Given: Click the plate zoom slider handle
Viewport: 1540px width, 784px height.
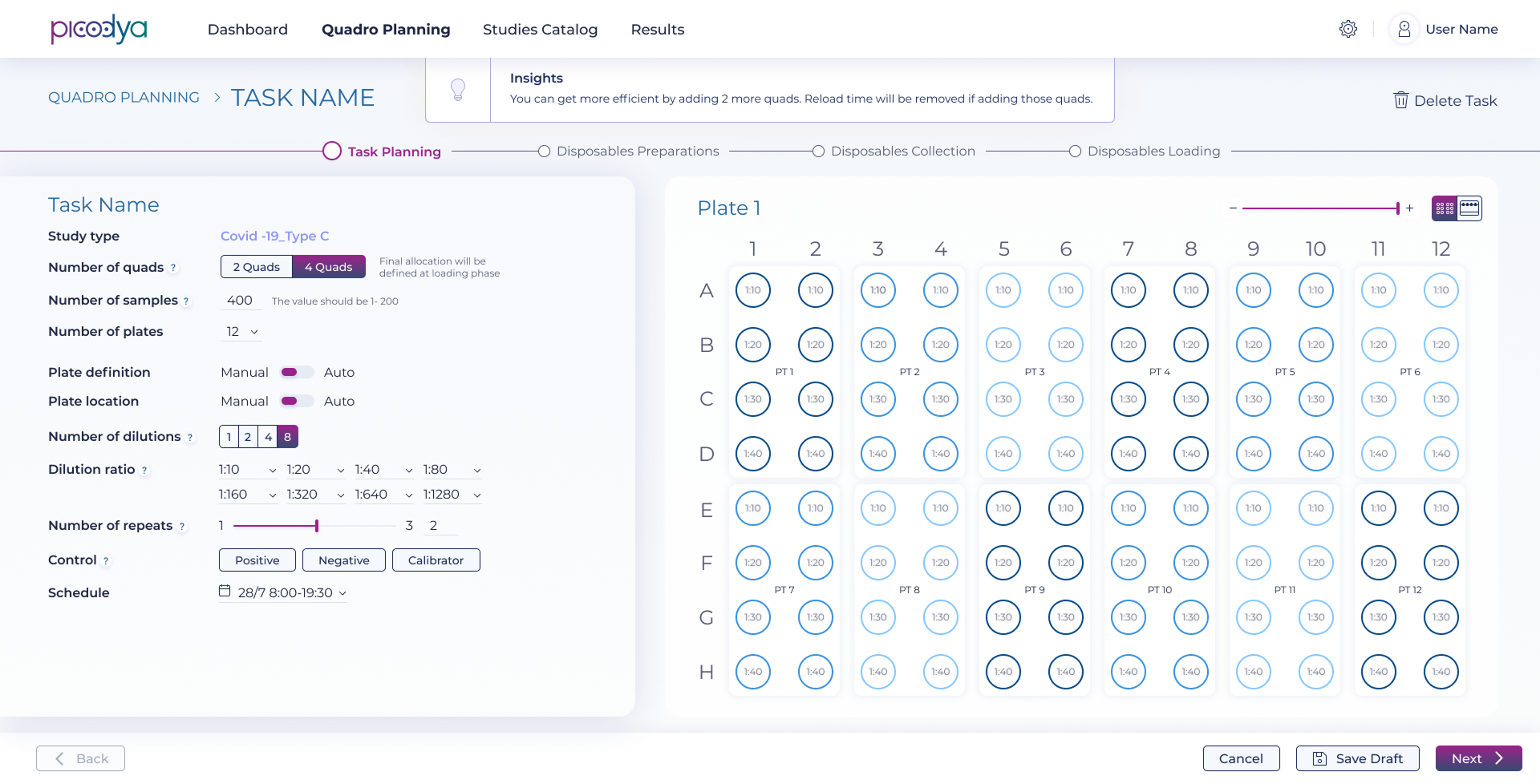Looking at the screenshot, I should tap(1398, 208).
